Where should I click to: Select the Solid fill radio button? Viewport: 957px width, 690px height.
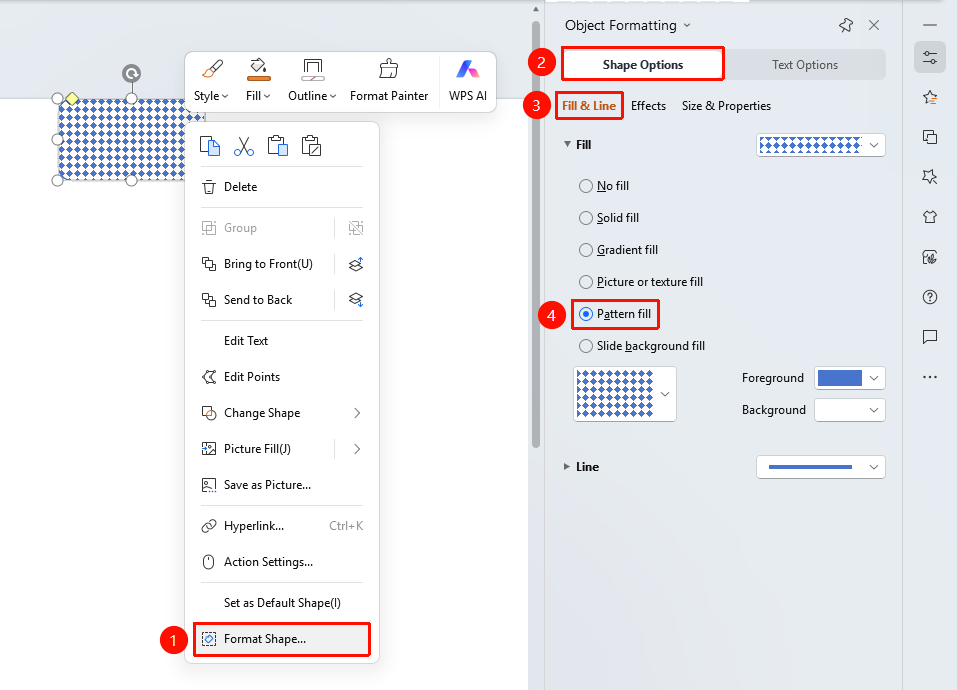[x=586, y=218]
